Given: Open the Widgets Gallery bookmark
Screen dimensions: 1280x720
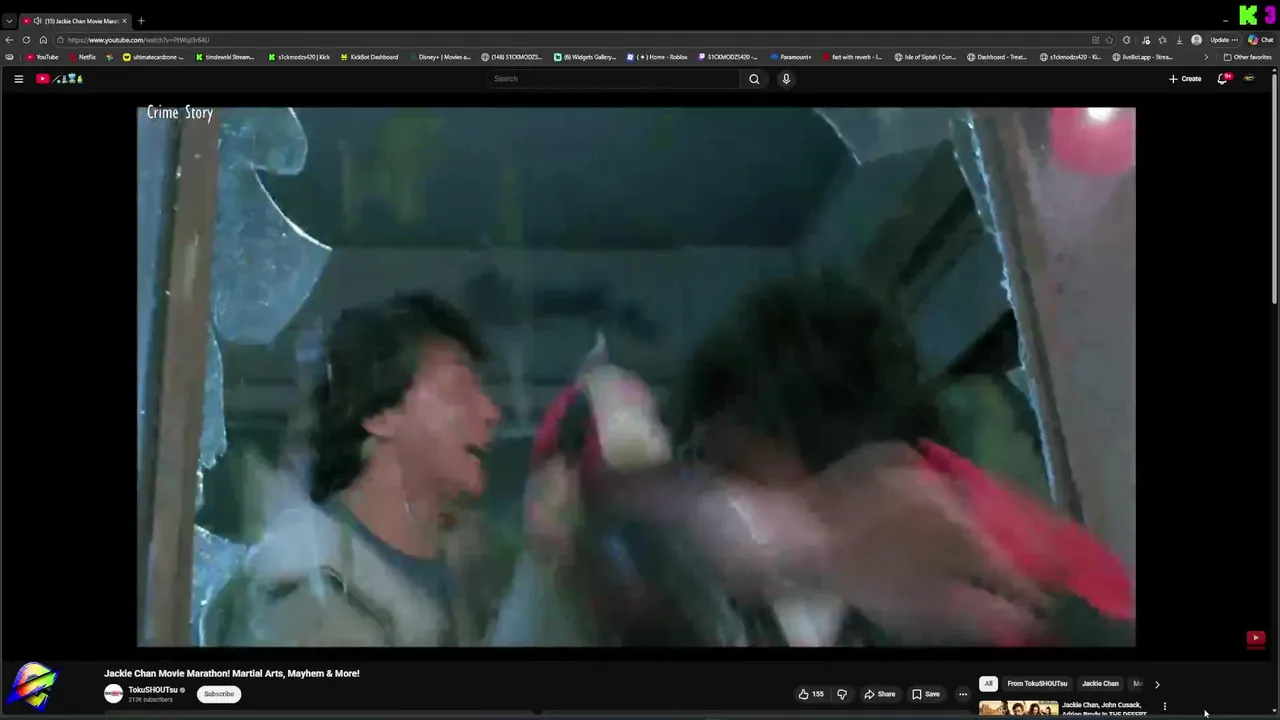Looking at the screenshot, I should [x=585, y=57].
